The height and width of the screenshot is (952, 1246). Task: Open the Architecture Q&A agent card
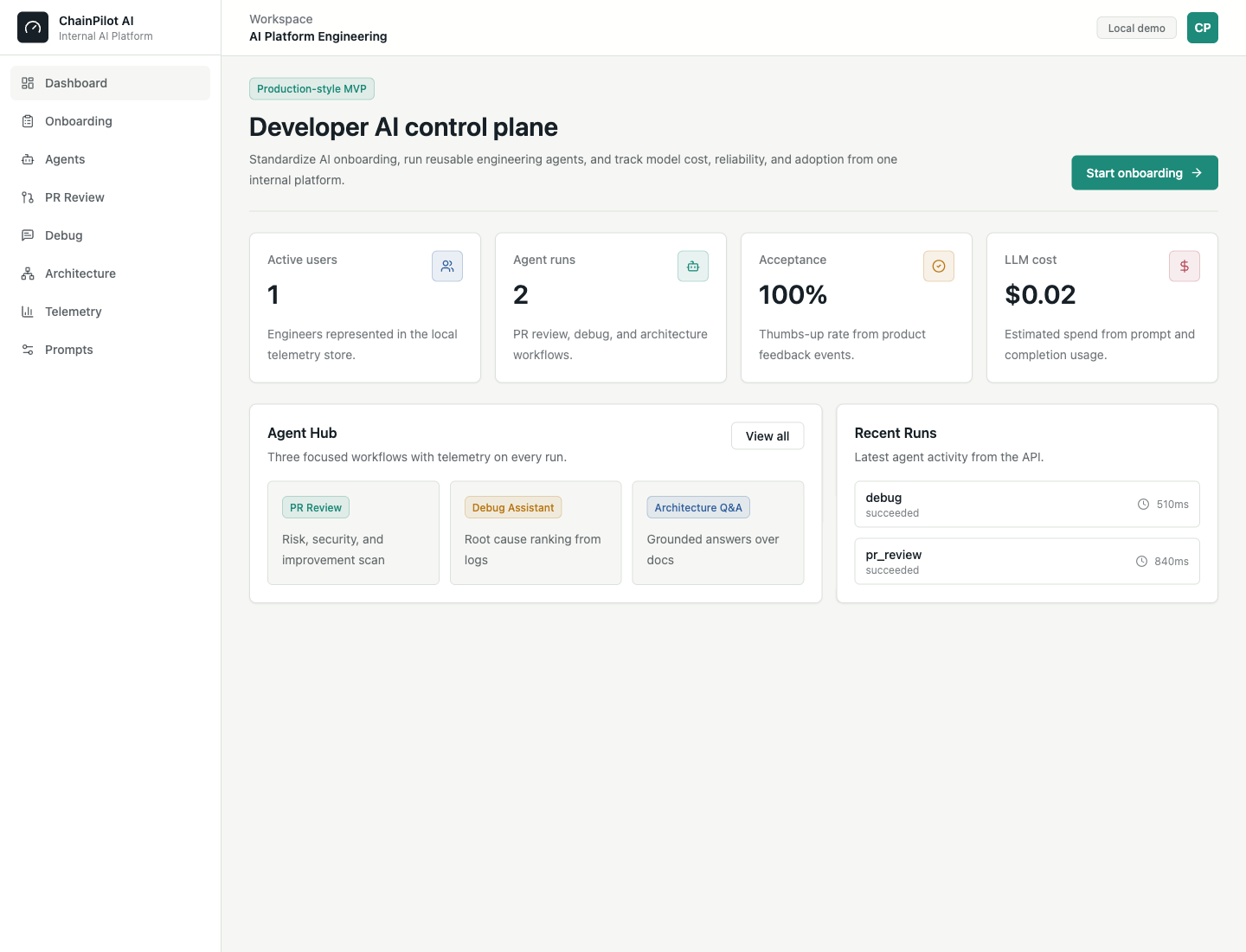coord(718,533)
